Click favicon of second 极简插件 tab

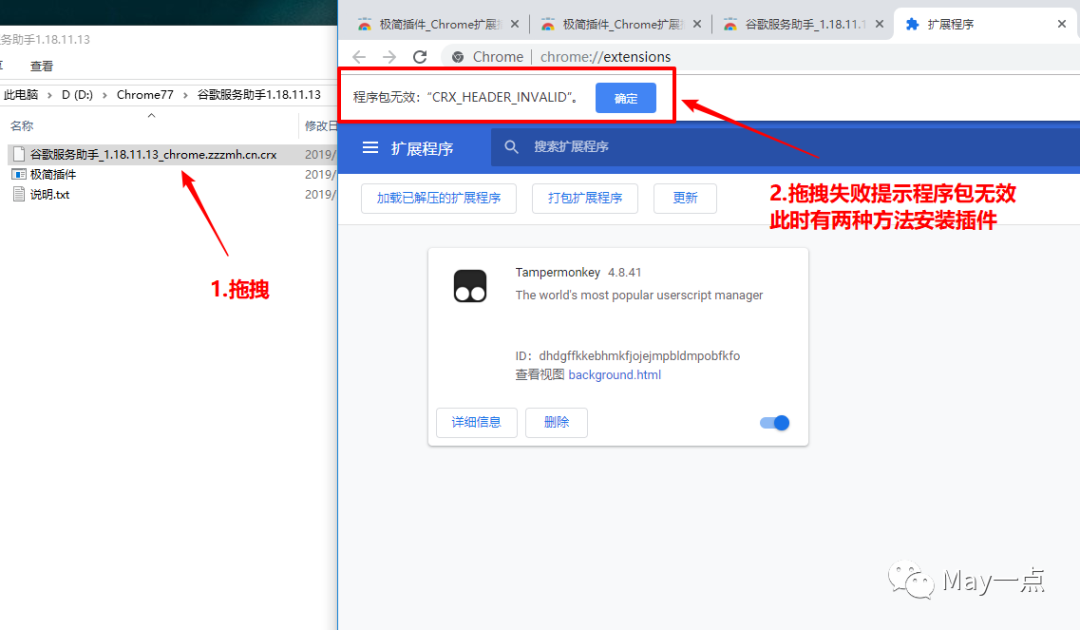(x=548, y=24)
